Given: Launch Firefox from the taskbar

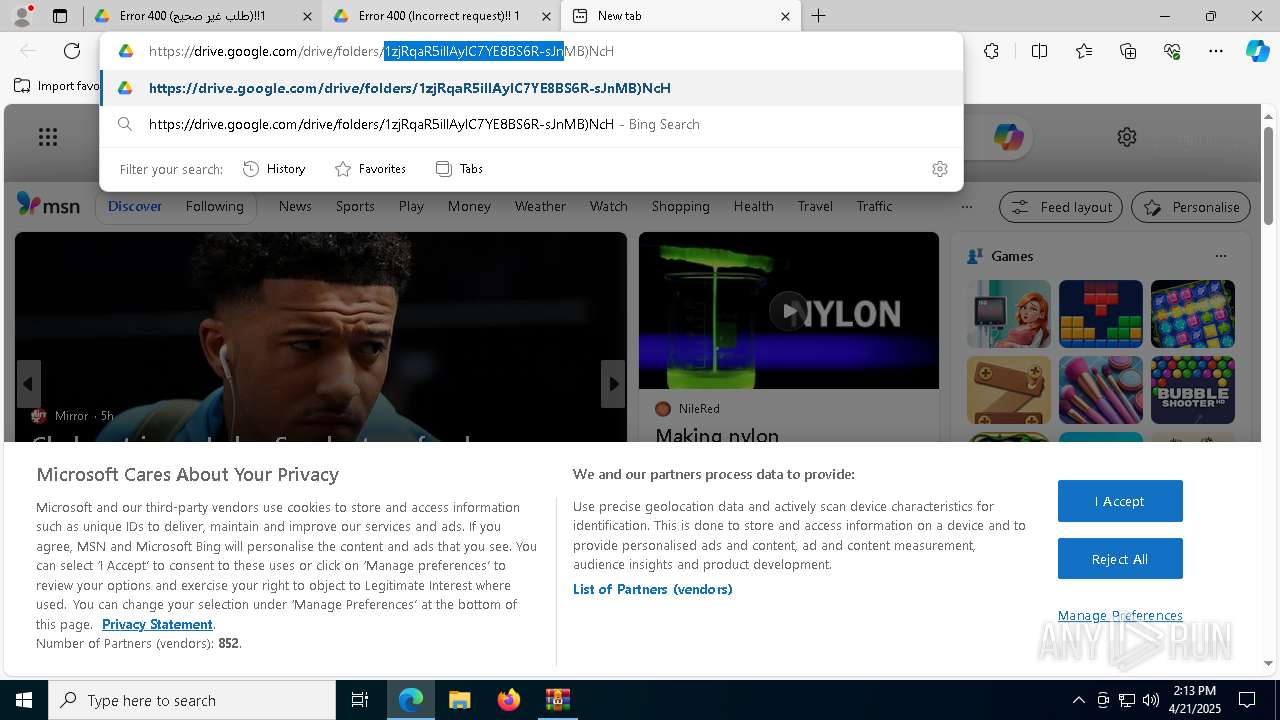Looking at the screenshot, I should coord(509,700).
